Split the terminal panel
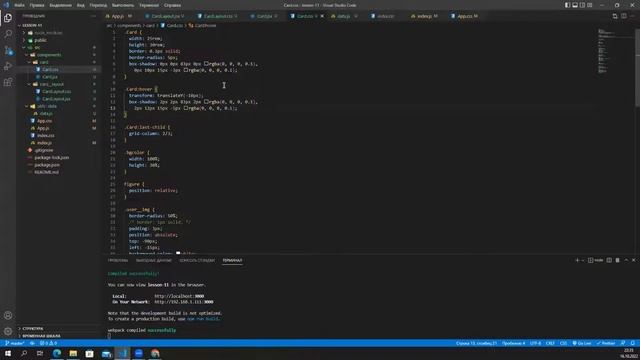The width and height of the screenshot is (640, 360). pos(609,260)
